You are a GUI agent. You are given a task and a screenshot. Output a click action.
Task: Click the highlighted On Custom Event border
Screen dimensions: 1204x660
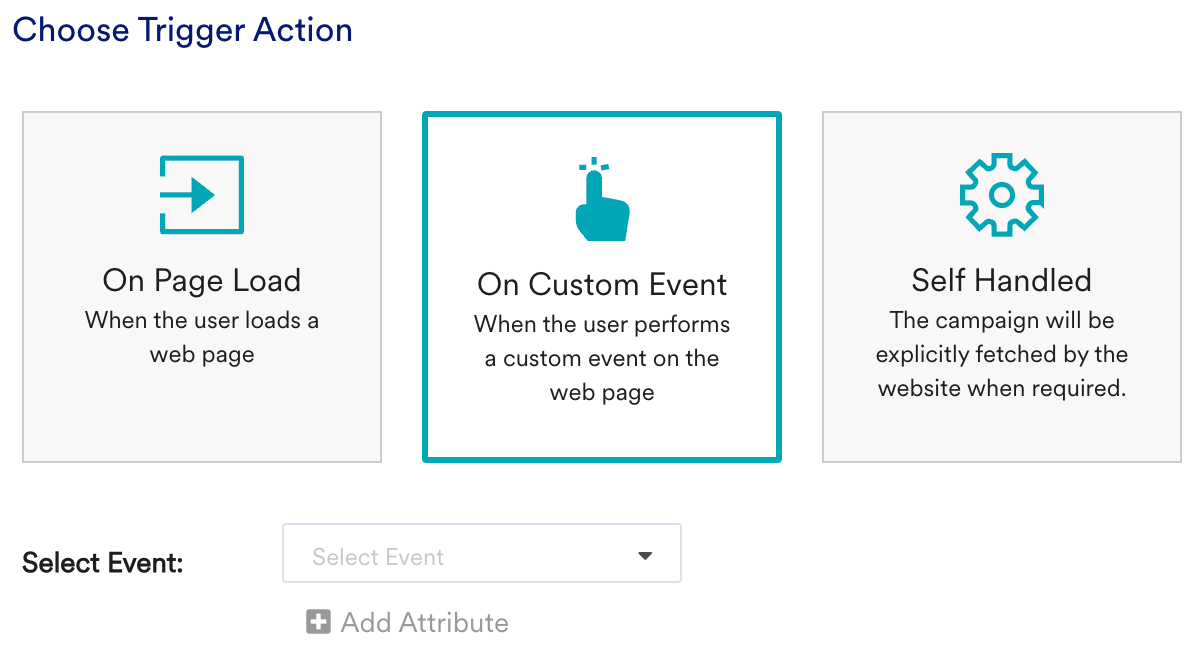click(601, 114)
